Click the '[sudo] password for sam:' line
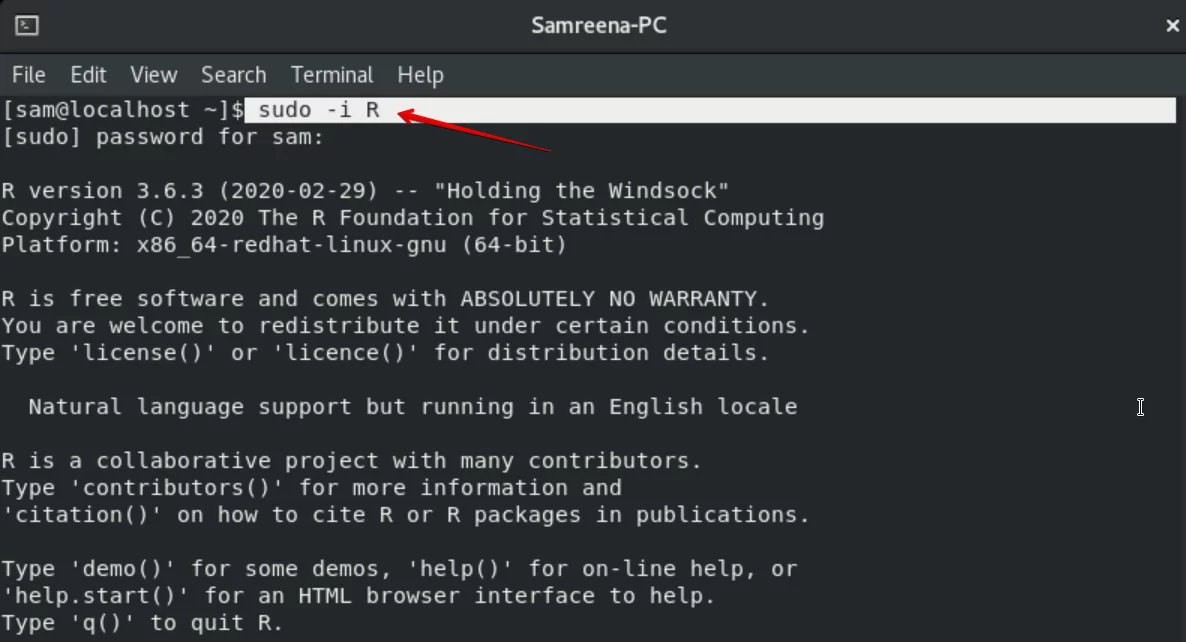Image resolution: width=1186 pixels, height=642 pixels. [163, 137]
